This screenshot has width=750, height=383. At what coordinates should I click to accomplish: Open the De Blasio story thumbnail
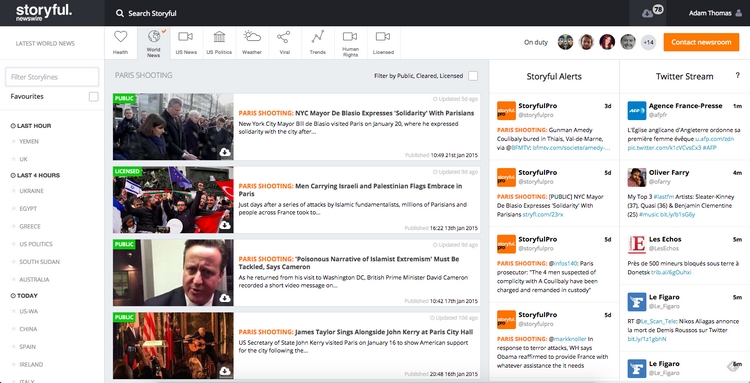tap(173, 127)
